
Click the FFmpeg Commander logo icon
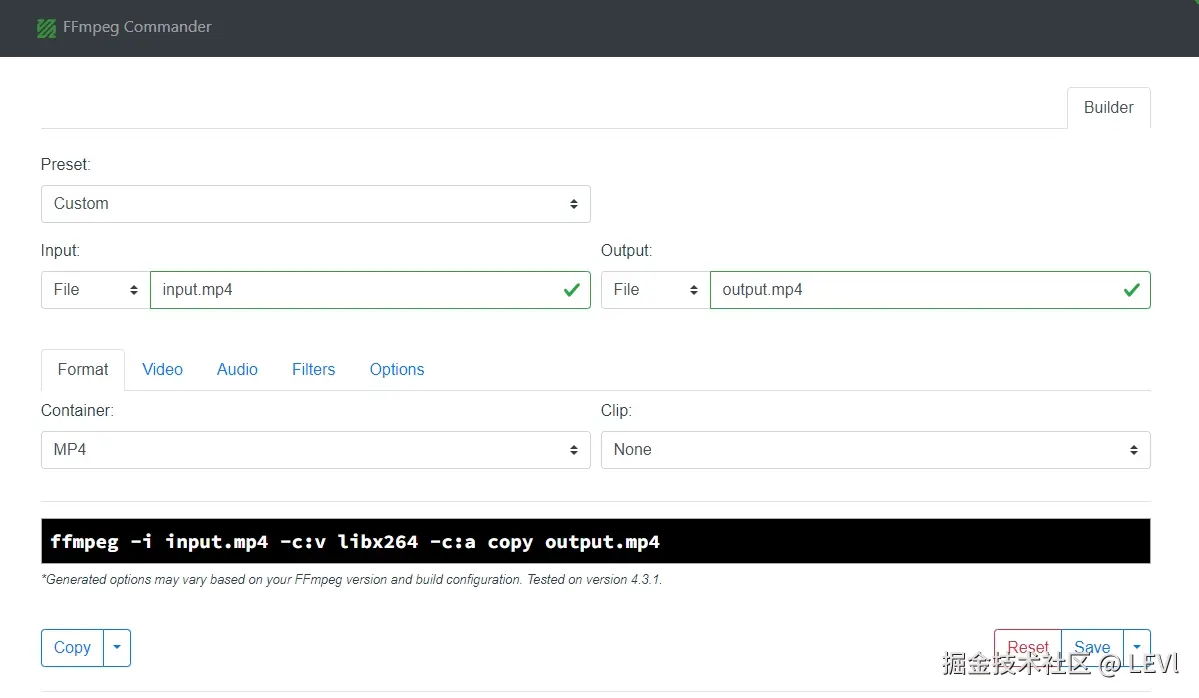click(46, 28)
